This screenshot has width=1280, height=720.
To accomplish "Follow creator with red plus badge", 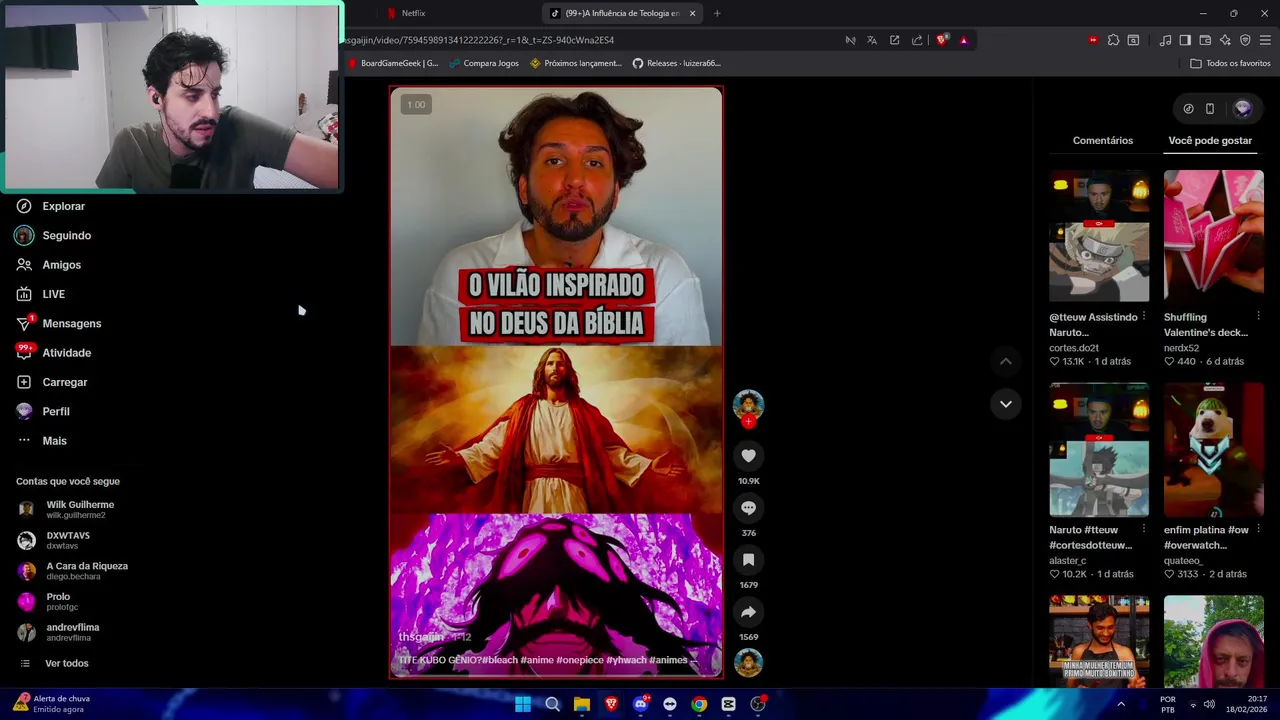I will tap(748, 421).
